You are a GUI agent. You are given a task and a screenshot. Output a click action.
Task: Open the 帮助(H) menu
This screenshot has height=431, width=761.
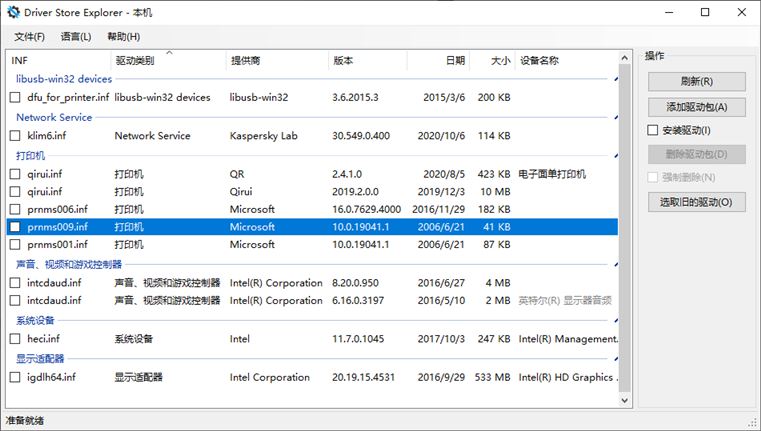[123, 37]
